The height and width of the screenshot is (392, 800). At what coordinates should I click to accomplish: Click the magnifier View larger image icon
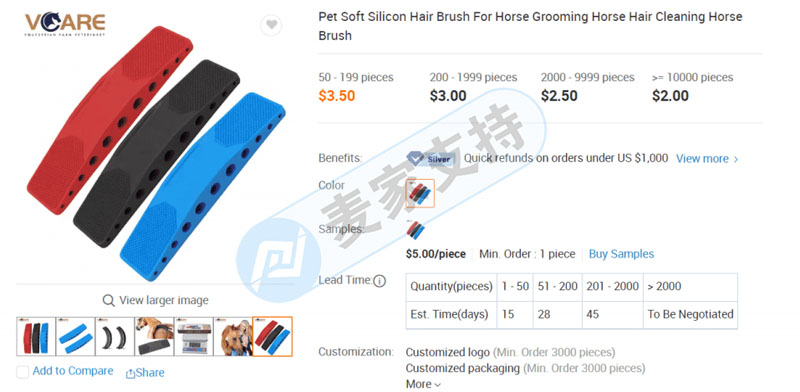pyautogui.click(x=108, y=300)
